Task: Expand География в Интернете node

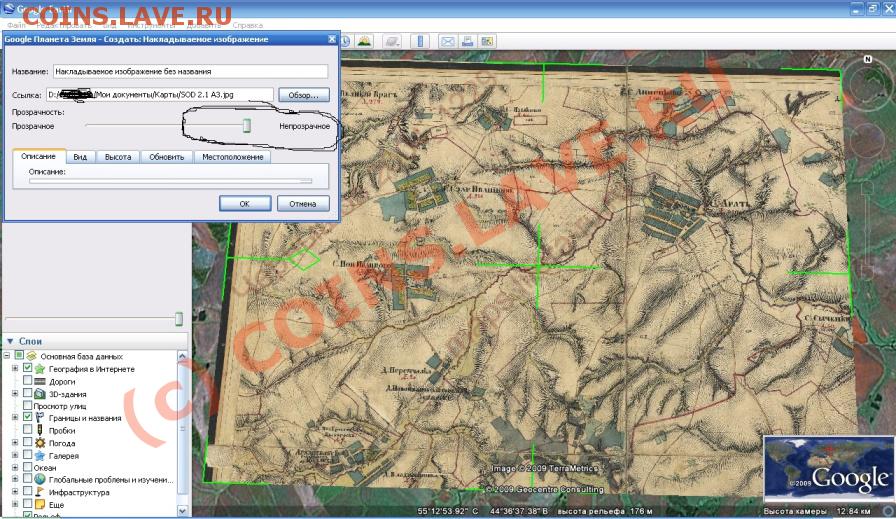Action: pyautogui.click(x=15, y=369)
